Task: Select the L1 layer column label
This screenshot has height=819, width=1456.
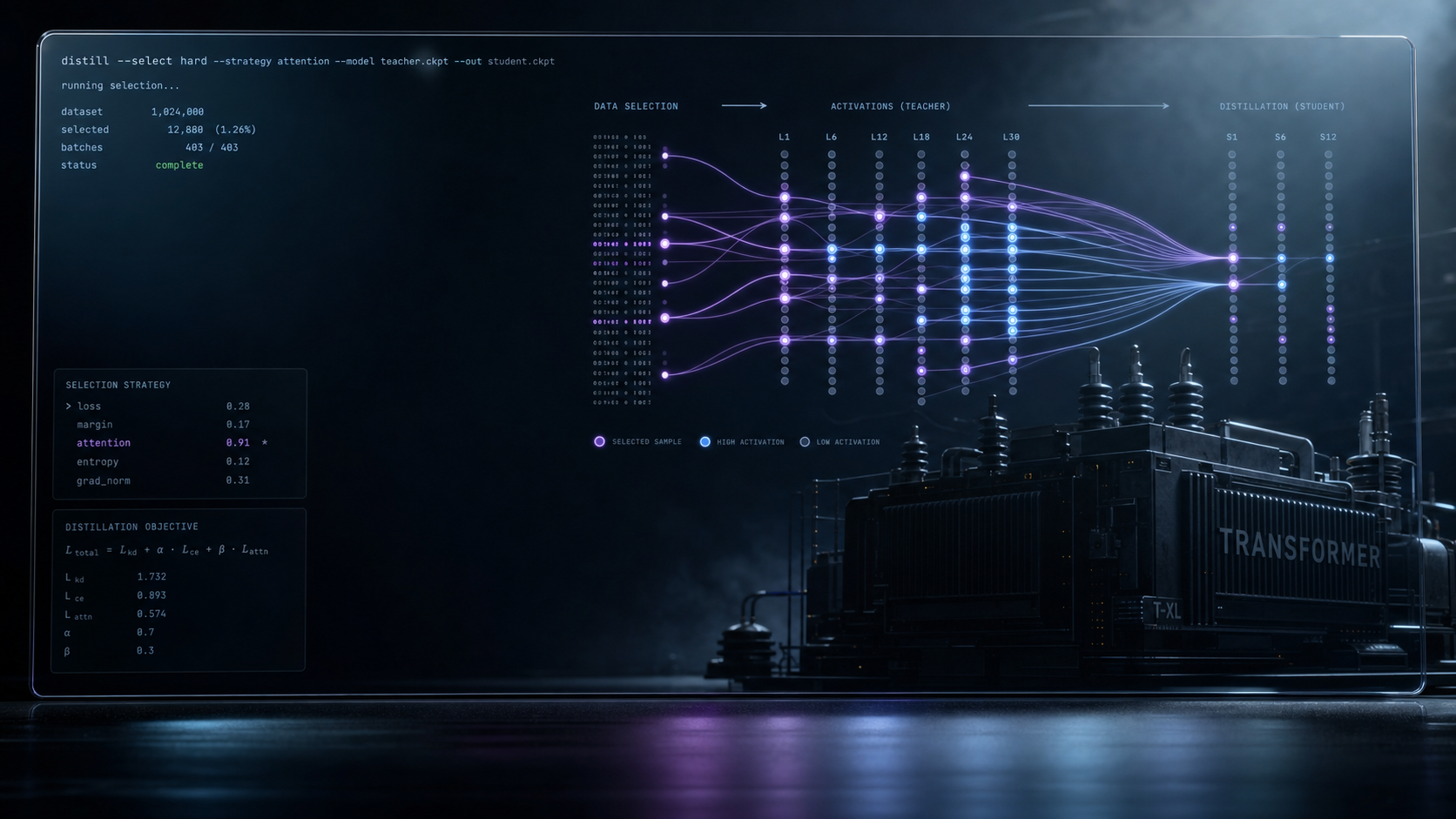Action: 785,137
